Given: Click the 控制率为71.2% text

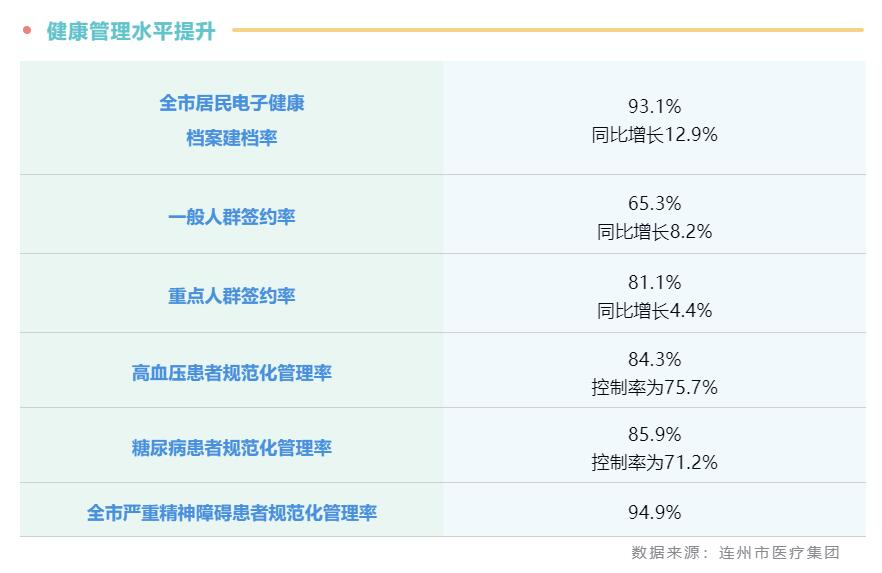Looking at the screenshot, I should click(x=654, y=462).
